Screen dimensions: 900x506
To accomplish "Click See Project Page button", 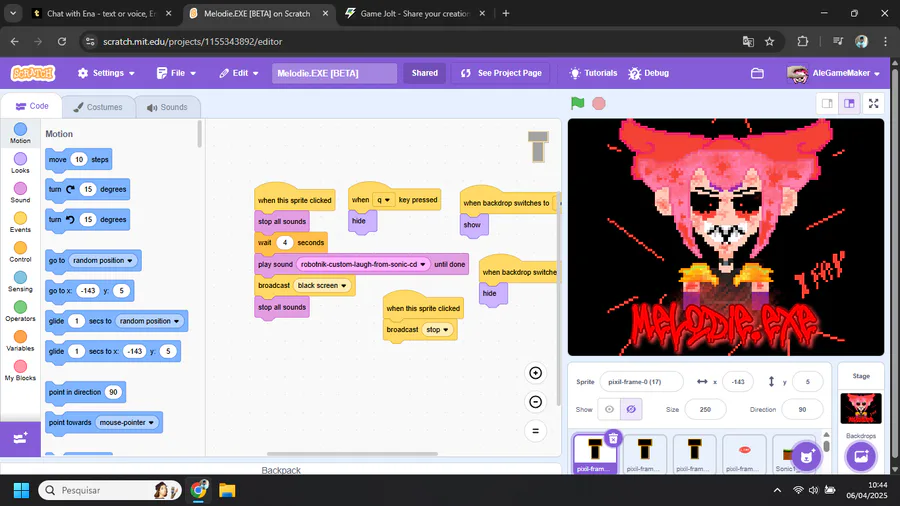I will [501, 73].
